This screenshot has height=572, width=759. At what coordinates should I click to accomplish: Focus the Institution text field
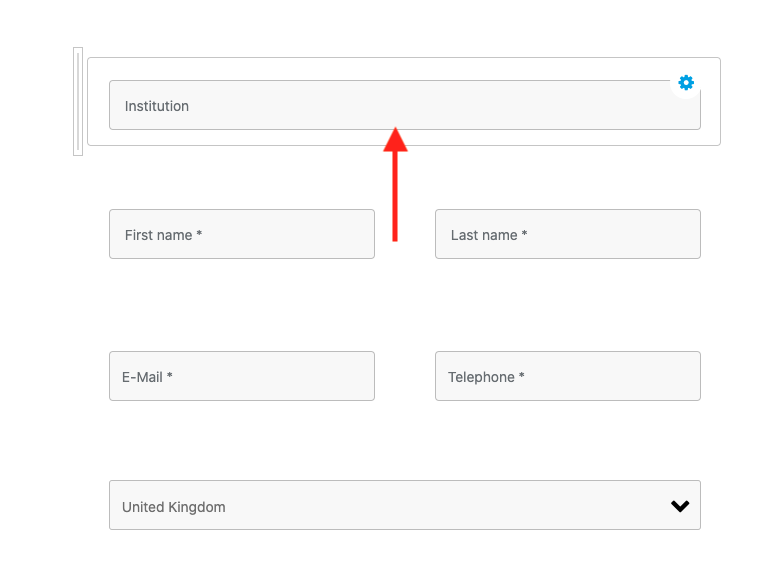pyautogui.click(x=405, y=105)
